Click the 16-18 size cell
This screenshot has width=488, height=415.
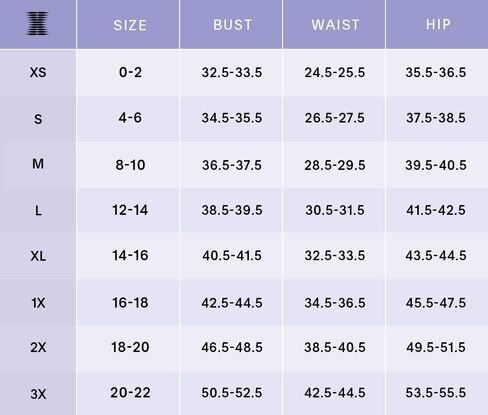point(130,303)
